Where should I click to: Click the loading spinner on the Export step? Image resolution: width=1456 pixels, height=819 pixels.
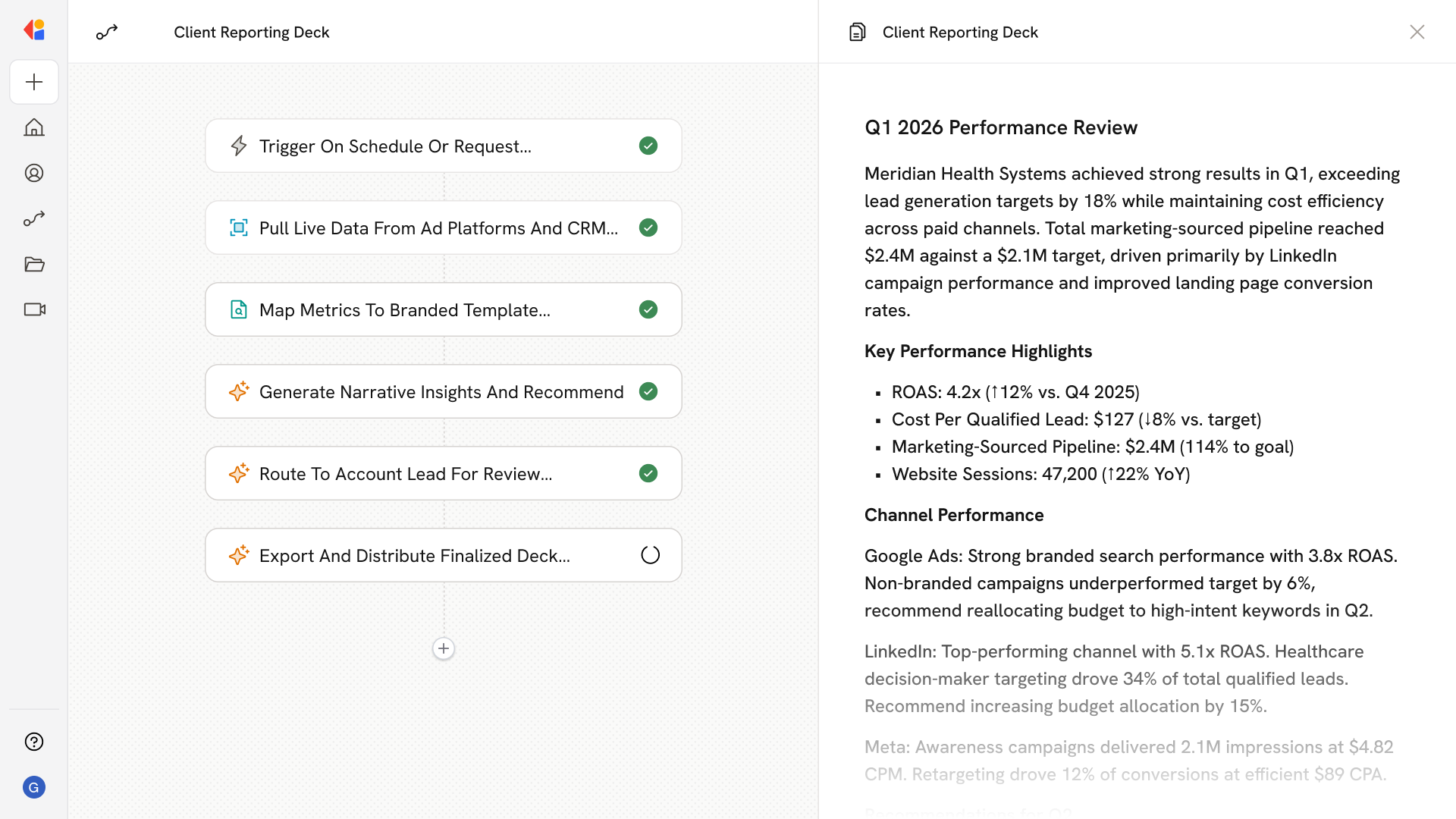click(650, 555)
